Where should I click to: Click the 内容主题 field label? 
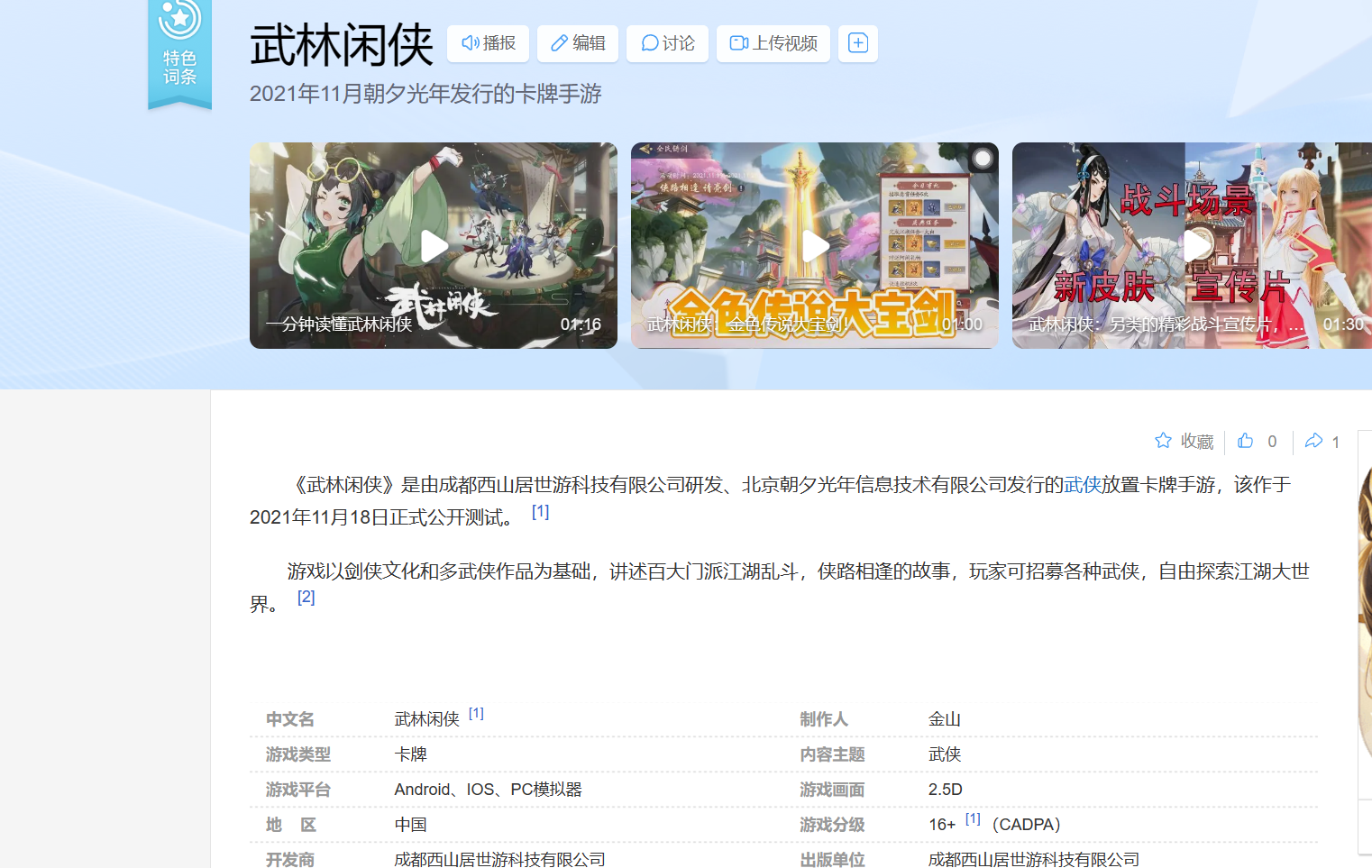pyautogui.click(x=832, y=754)
